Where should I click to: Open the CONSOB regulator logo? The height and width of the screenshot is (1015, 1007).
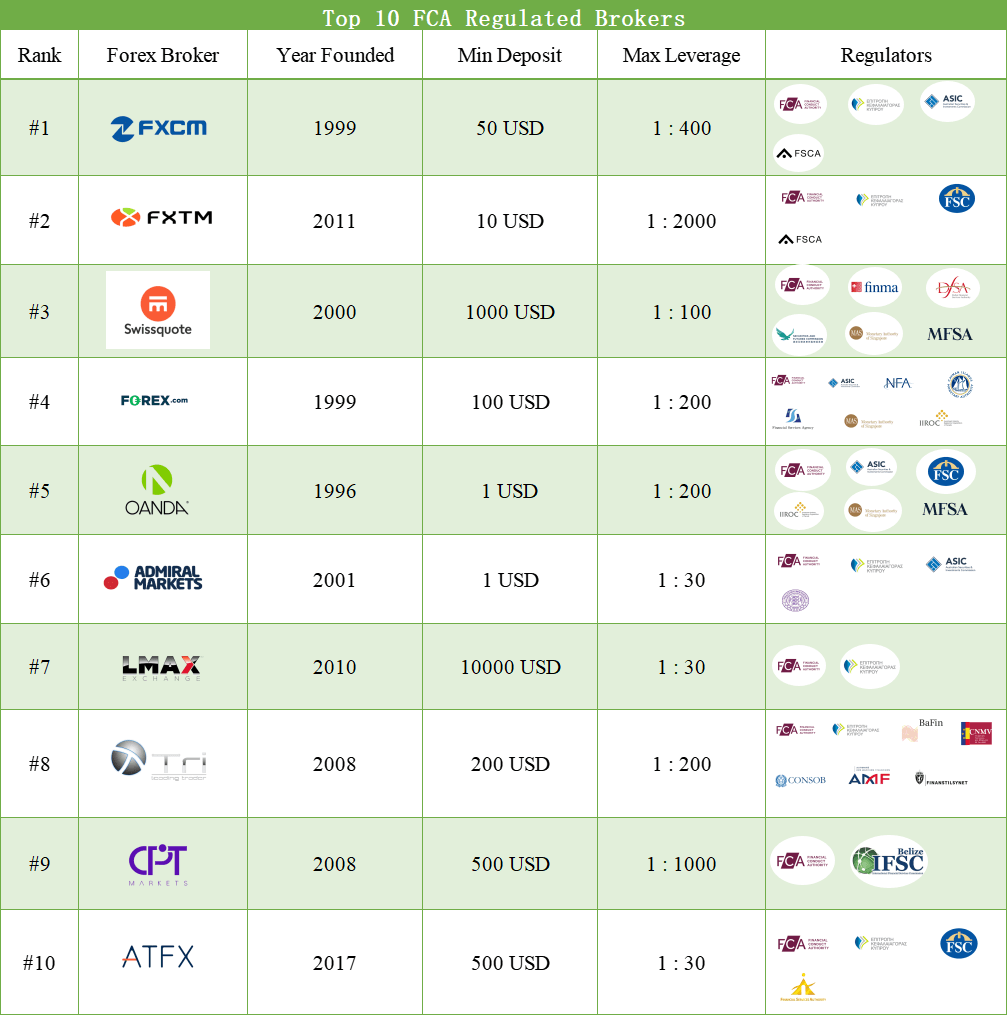coord(800,780)
